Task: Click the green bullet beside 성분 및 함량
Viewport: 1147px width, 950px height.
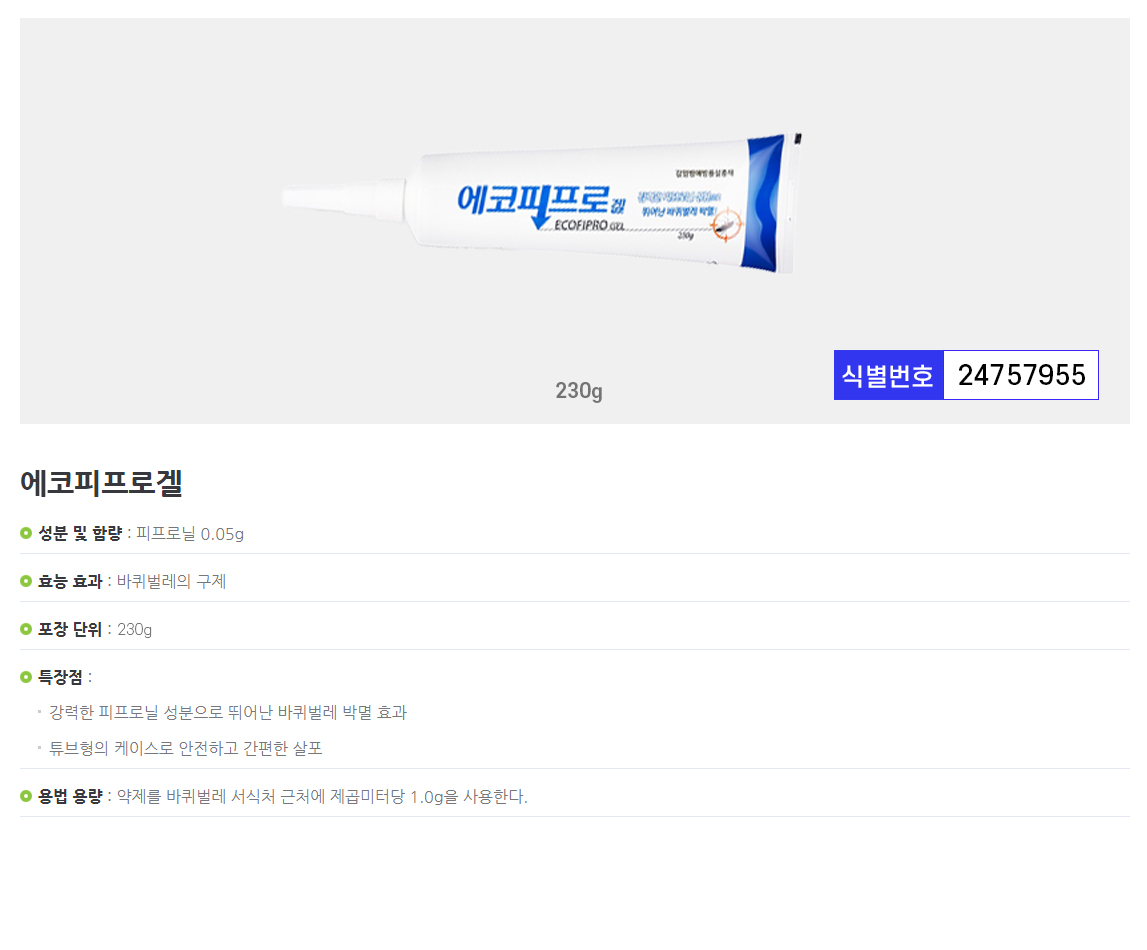Action: 26,533
